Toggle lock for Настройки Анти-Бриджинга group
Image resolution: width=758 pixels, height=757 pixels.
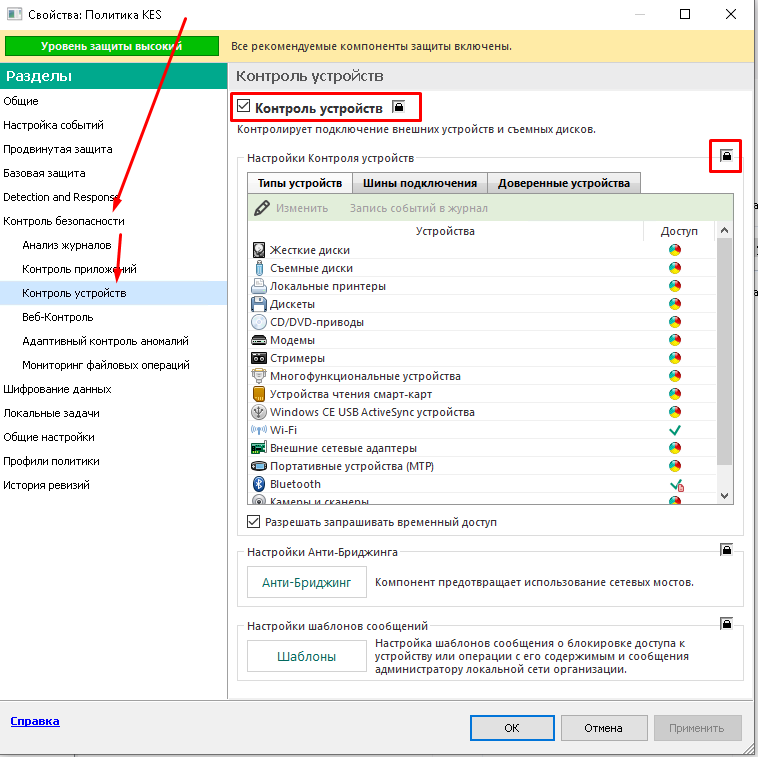[x=726, y=550]
